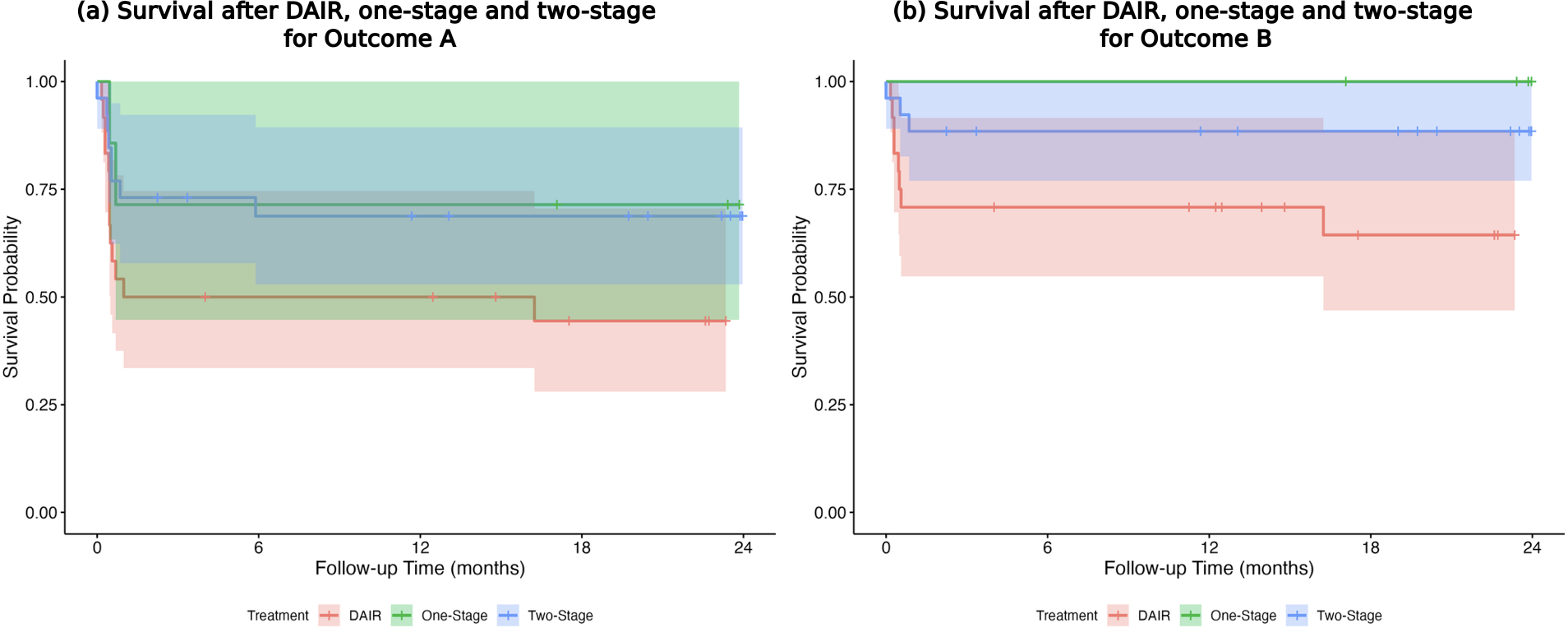Click the 24-month tick label on Outcome B axis
Viewport: 1568px width, 628px height.
[x=1532, y=547]
